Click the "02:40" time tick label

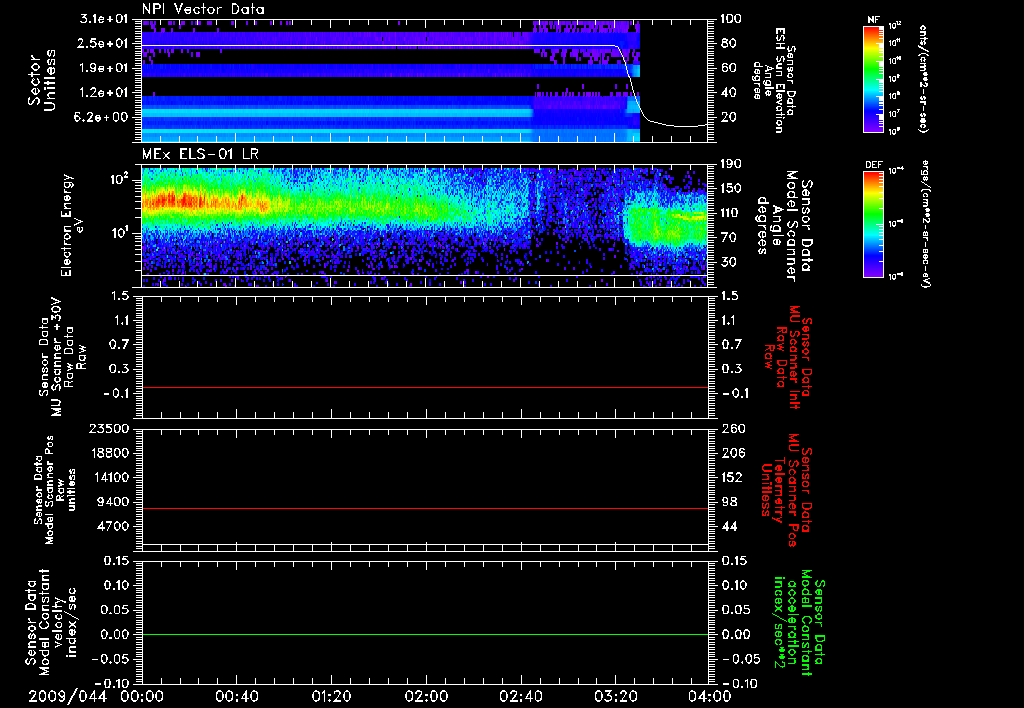point(520,696)
